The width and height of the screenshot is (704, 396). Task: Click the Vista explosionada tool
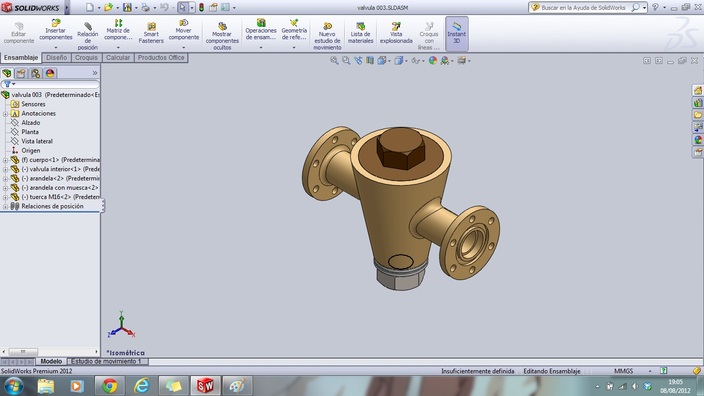click(396, 32)
